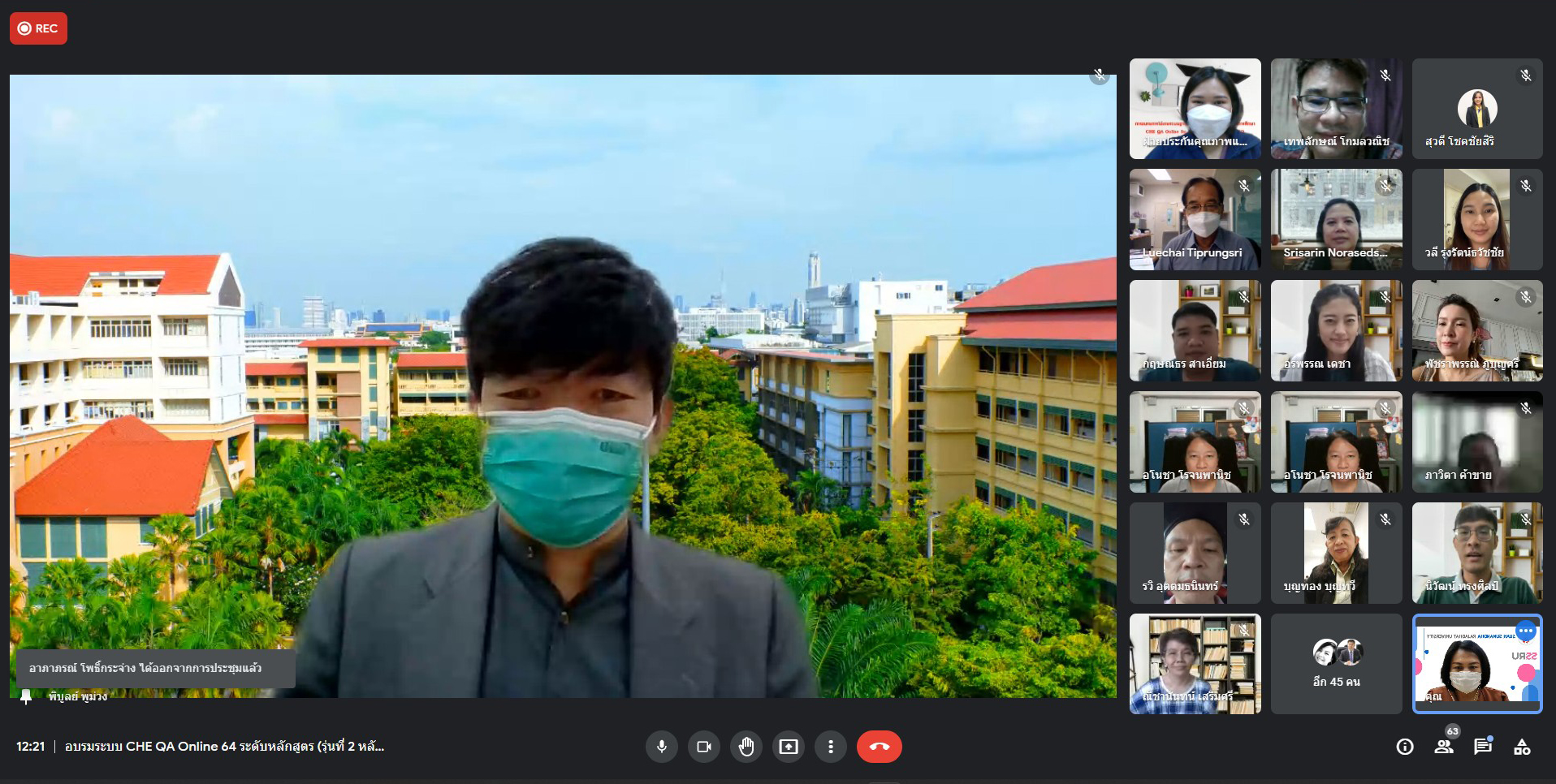Click the main presenter's muted mic icon
1556x784 pixels.
click(x=1100, y=75)
